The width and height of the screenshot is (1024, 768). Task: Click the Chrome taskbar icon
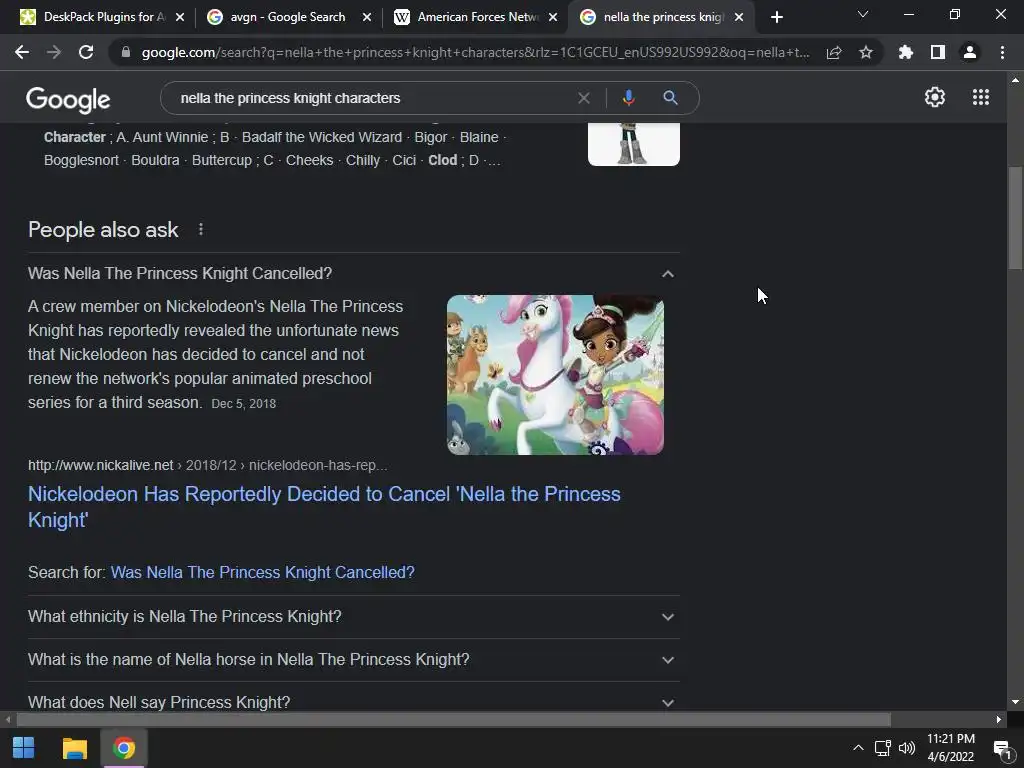[x=124, y=748]
